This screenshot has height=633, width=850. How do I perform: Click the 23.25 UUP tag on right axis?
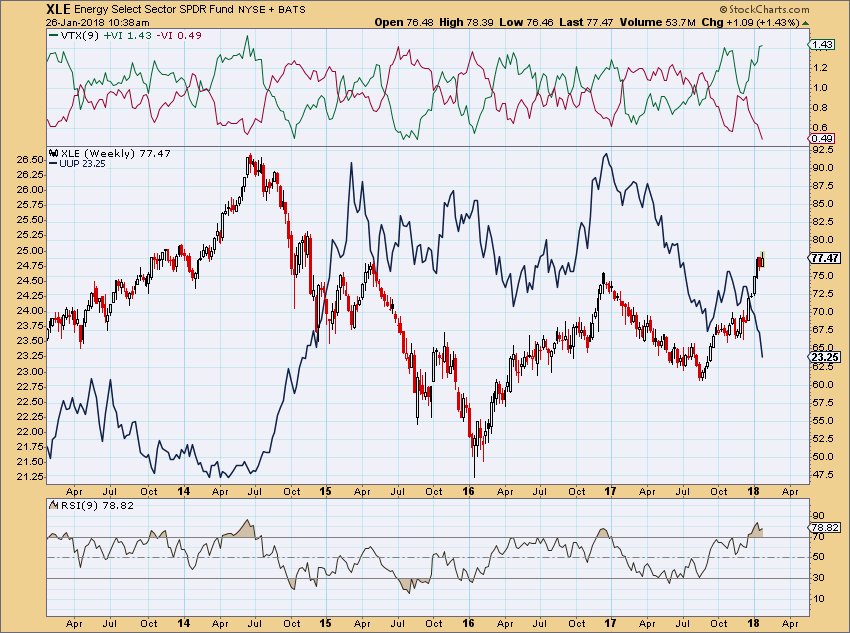[826, 357]
